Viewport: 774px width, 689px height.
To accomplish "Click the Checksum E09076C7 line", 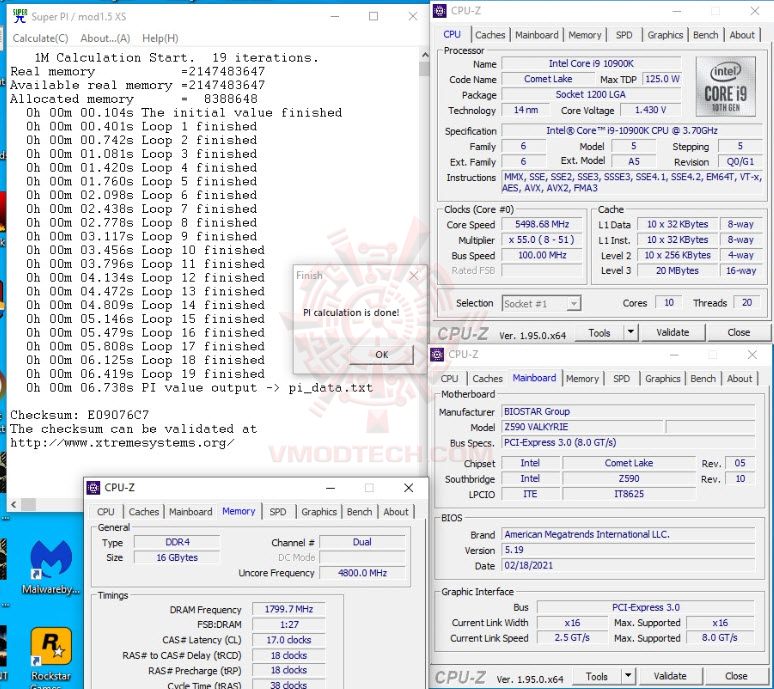I will (79, 415).
